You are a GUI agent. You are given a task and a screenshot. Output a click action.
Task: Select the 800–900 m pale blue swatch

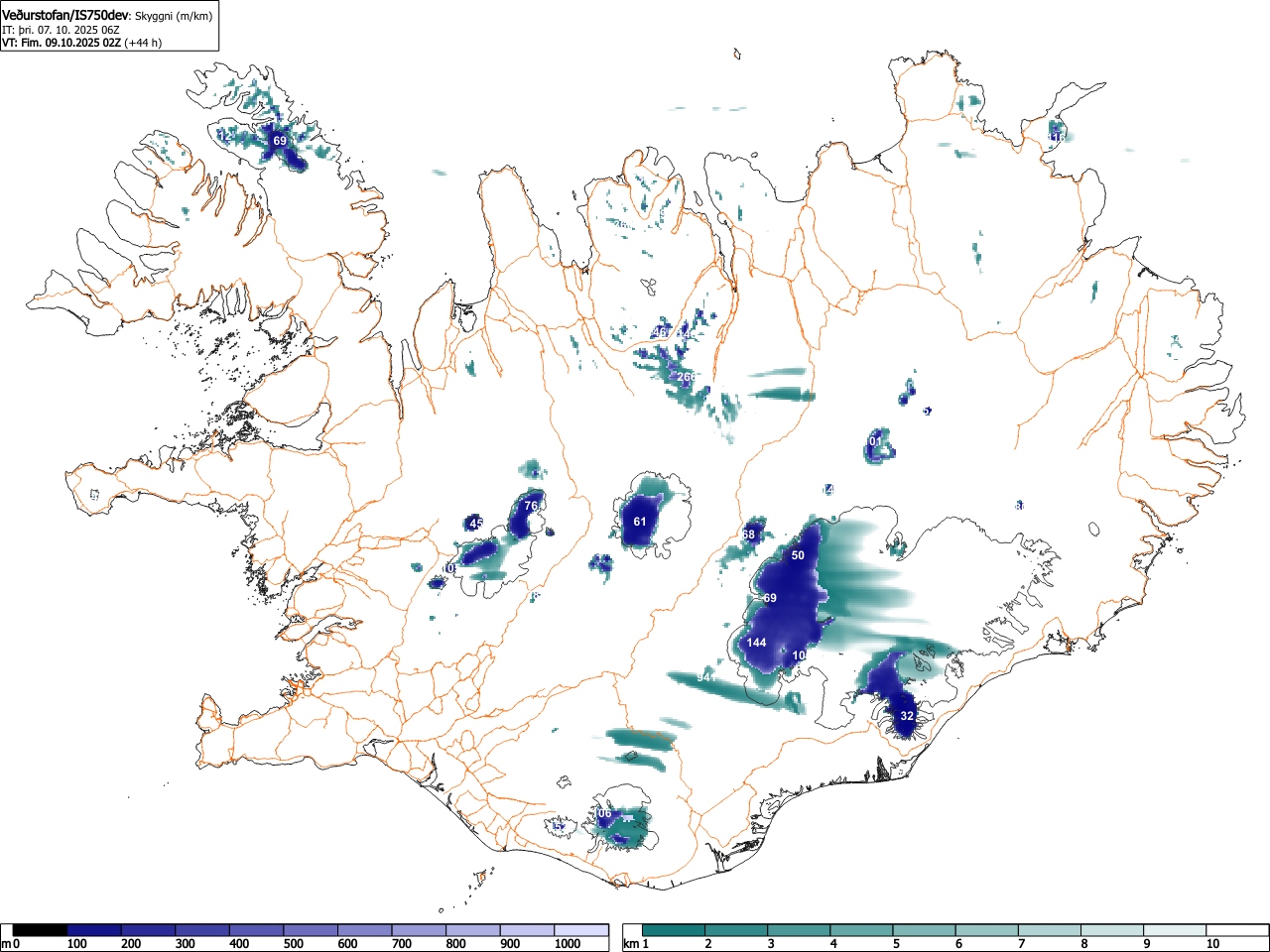click(473, 930)
